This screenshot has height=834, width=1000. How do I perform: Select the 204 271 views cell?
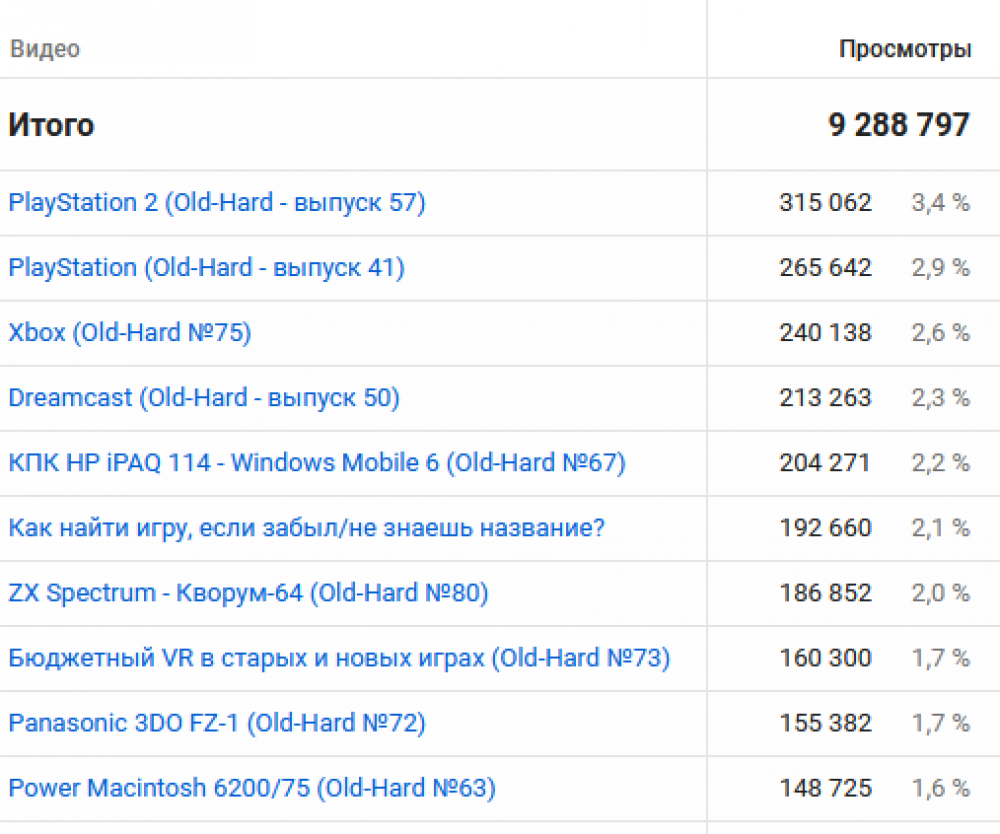(x=825, y=463)
